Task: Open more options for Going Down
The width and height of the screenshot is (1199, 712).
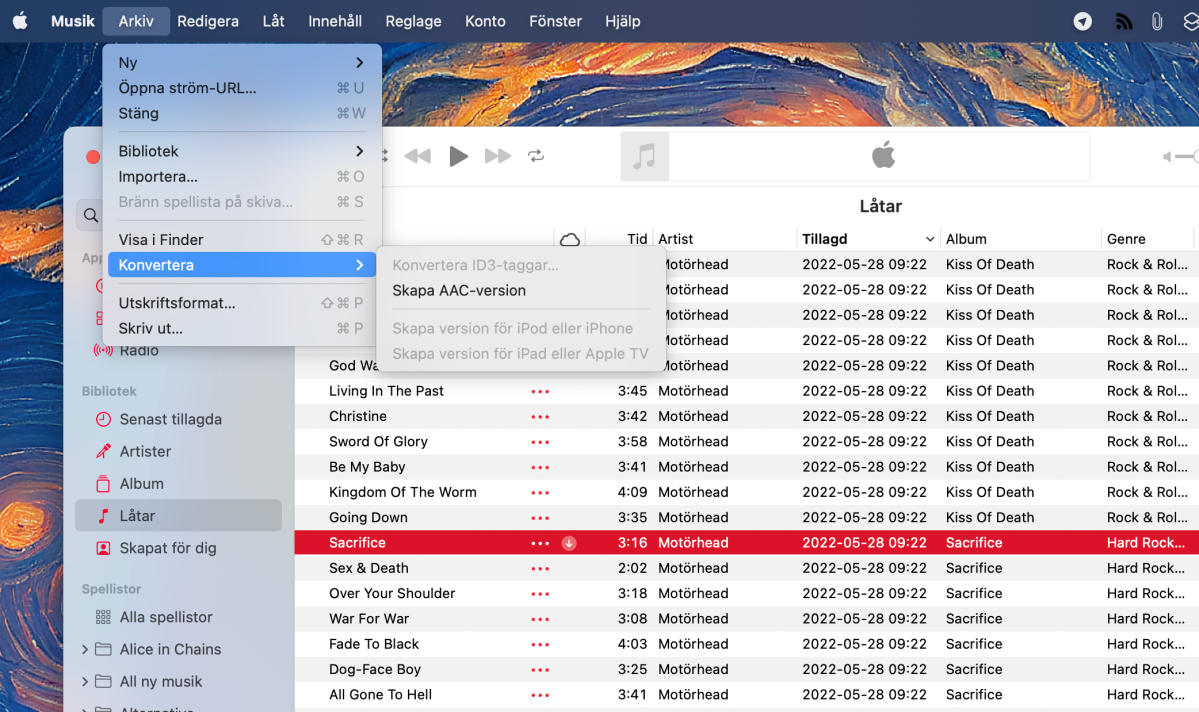Action: (x=540, y=518)
